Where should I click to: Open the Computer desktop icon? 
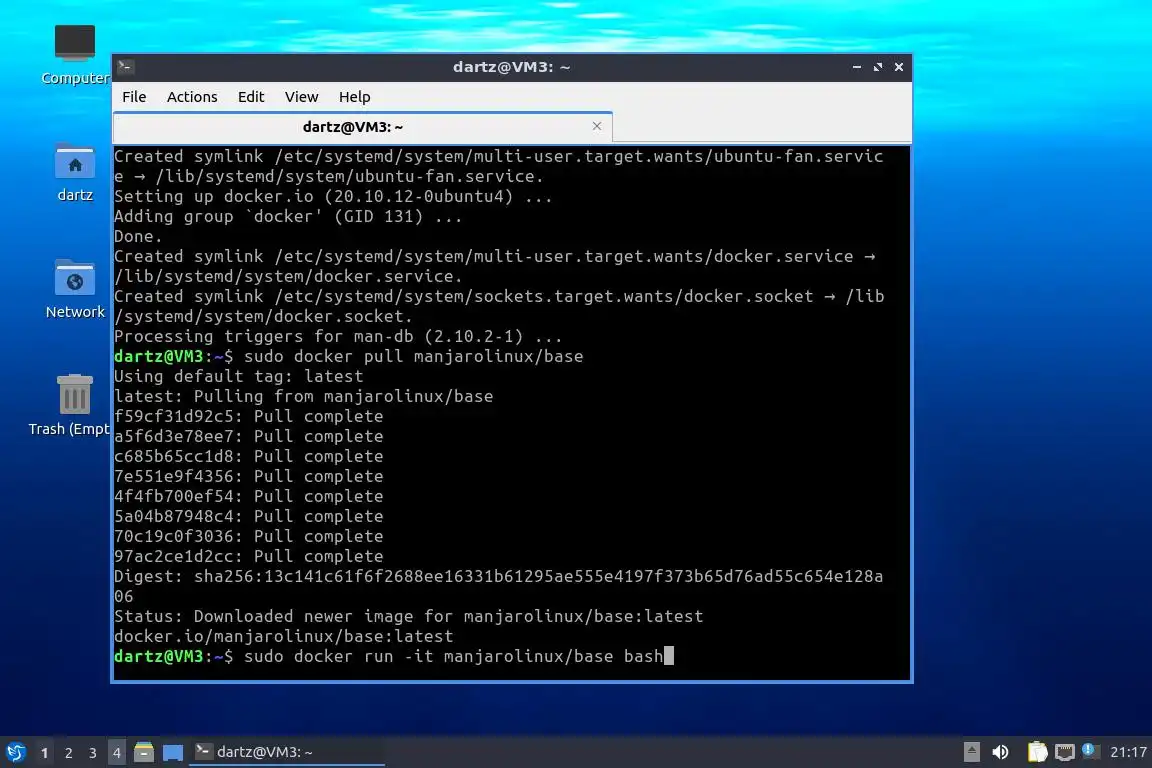pos(75,54)
